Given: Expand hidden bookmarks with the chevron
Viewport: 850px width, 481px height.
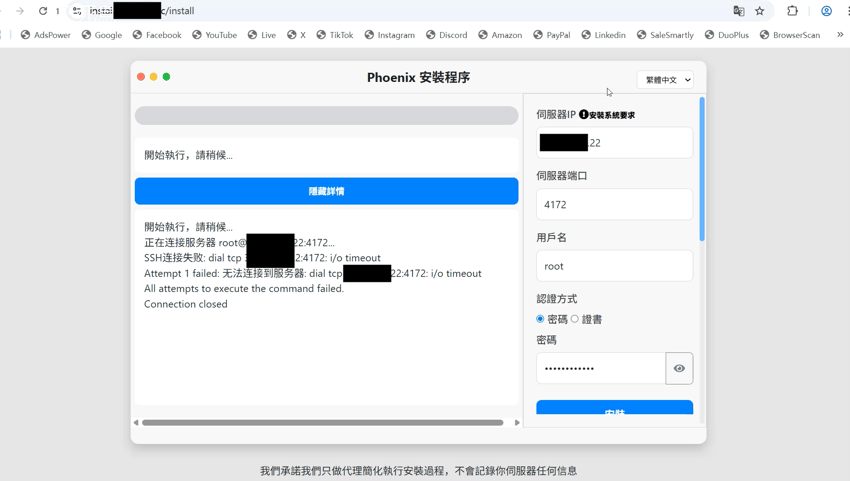Looking at the screenshot, I should (x=840, y=35).
